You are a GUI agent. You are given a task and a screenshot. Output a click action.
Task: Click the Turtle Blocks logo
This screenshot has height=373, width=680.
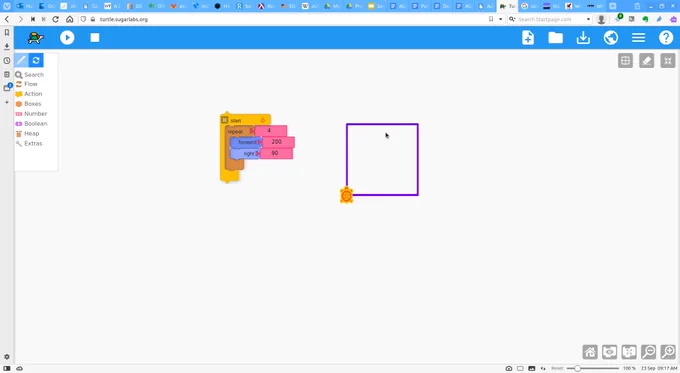coord(35,38)
